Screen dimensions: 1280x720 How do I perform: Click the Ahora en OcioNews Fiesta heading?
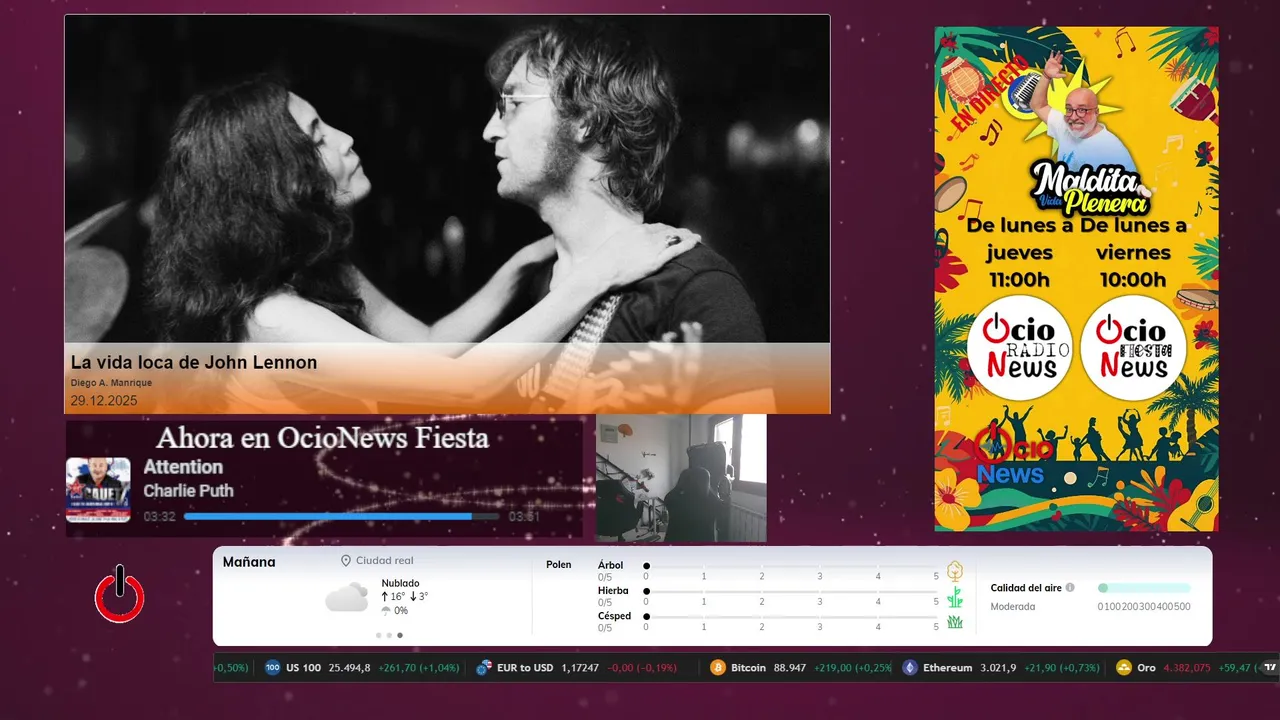[322, 438]
